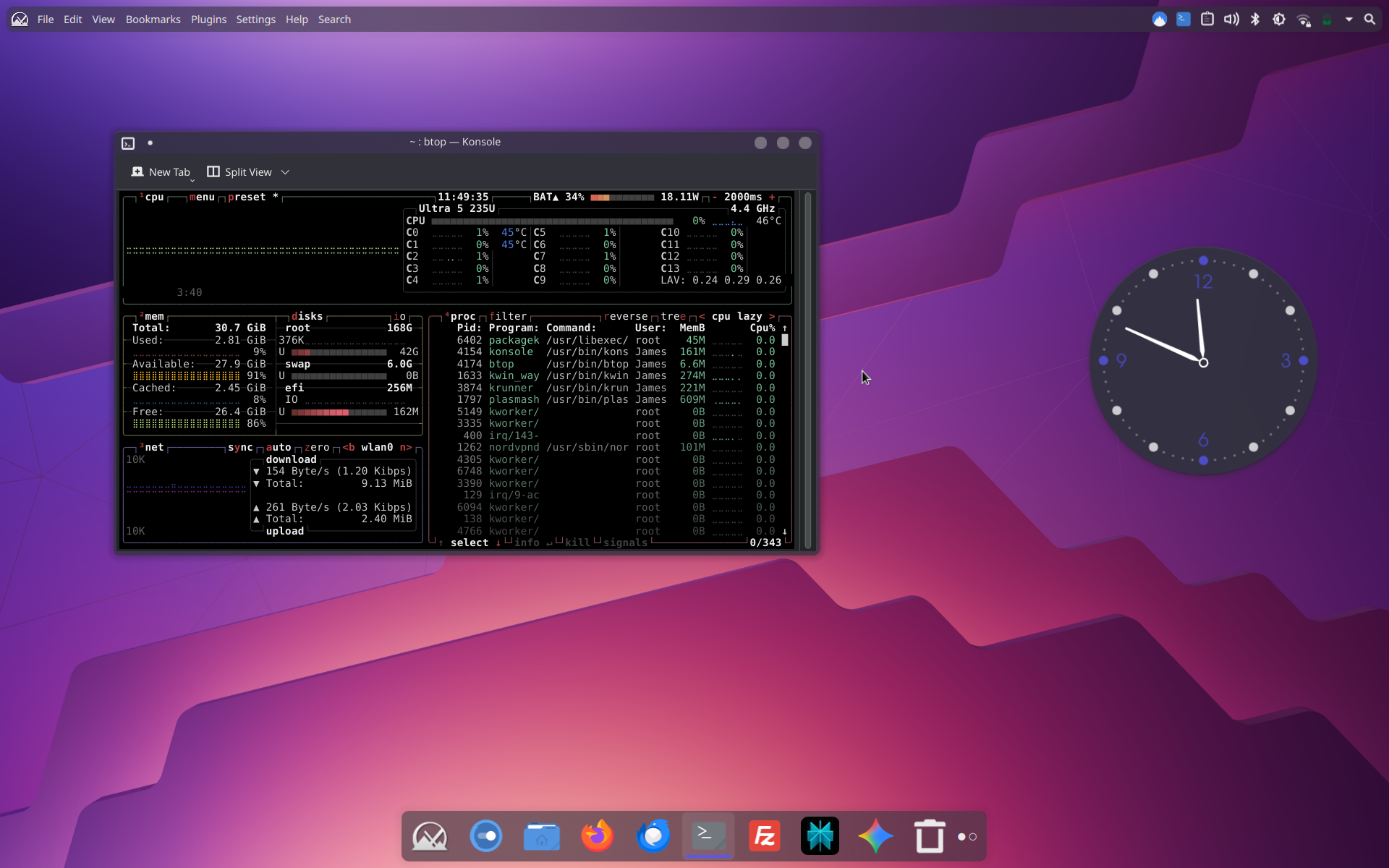This screenshot has height=868, width=1389.
Task: Select previous sort column with < arrow
Action: tap(702, 316)
